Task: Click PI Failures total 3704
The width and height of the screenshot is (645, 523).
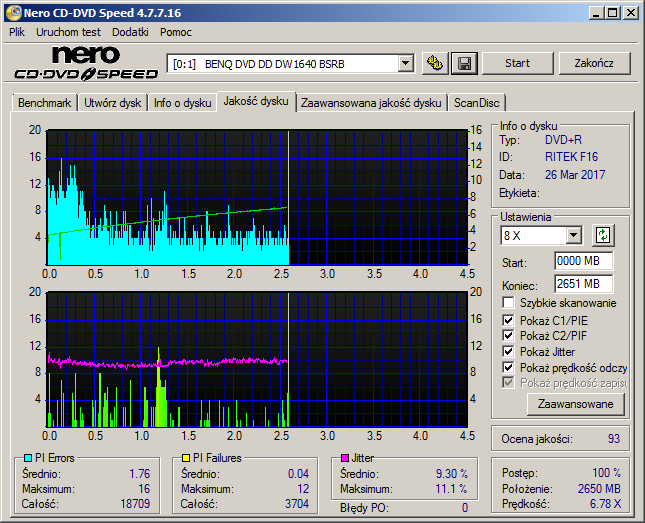Action: pyautogui.click(x=297, y=504)
